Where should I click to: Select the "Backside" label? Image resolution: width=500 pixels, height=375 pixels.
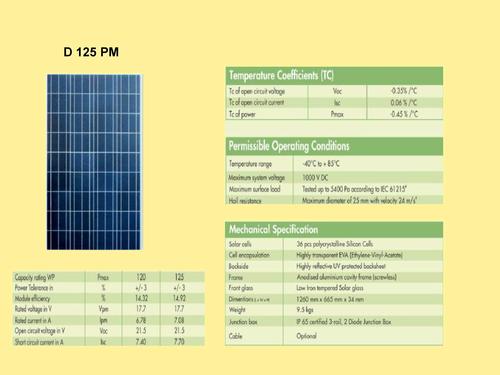click(x=238, y=266)
